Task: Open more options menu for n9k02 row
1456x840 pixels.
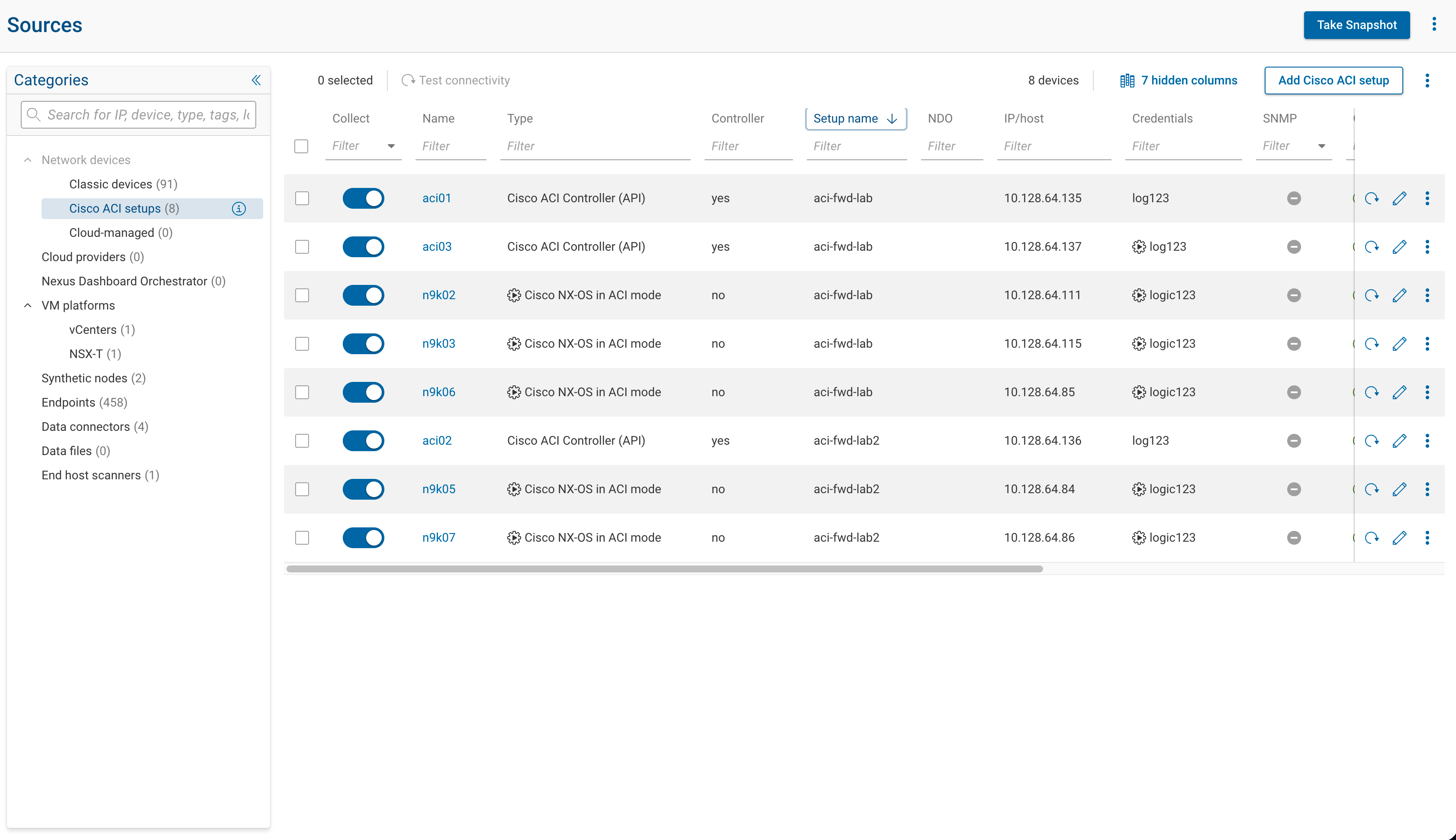Action: point(1427,295)
